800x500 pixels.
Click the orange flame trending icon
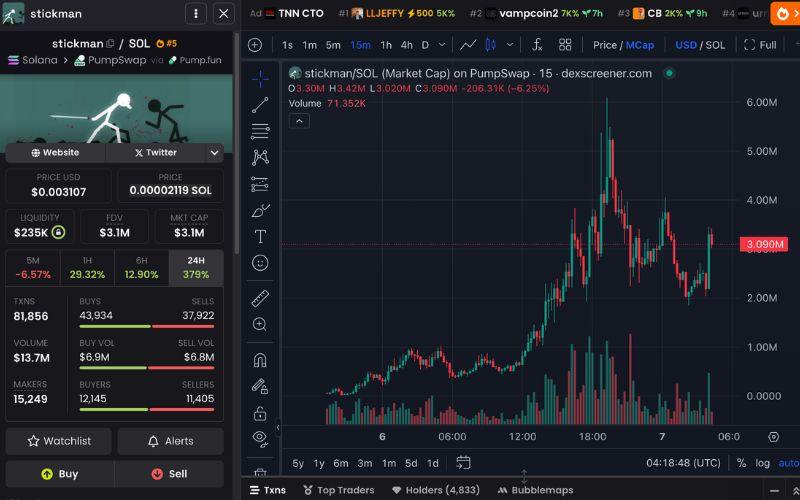(x=785, y=14)
